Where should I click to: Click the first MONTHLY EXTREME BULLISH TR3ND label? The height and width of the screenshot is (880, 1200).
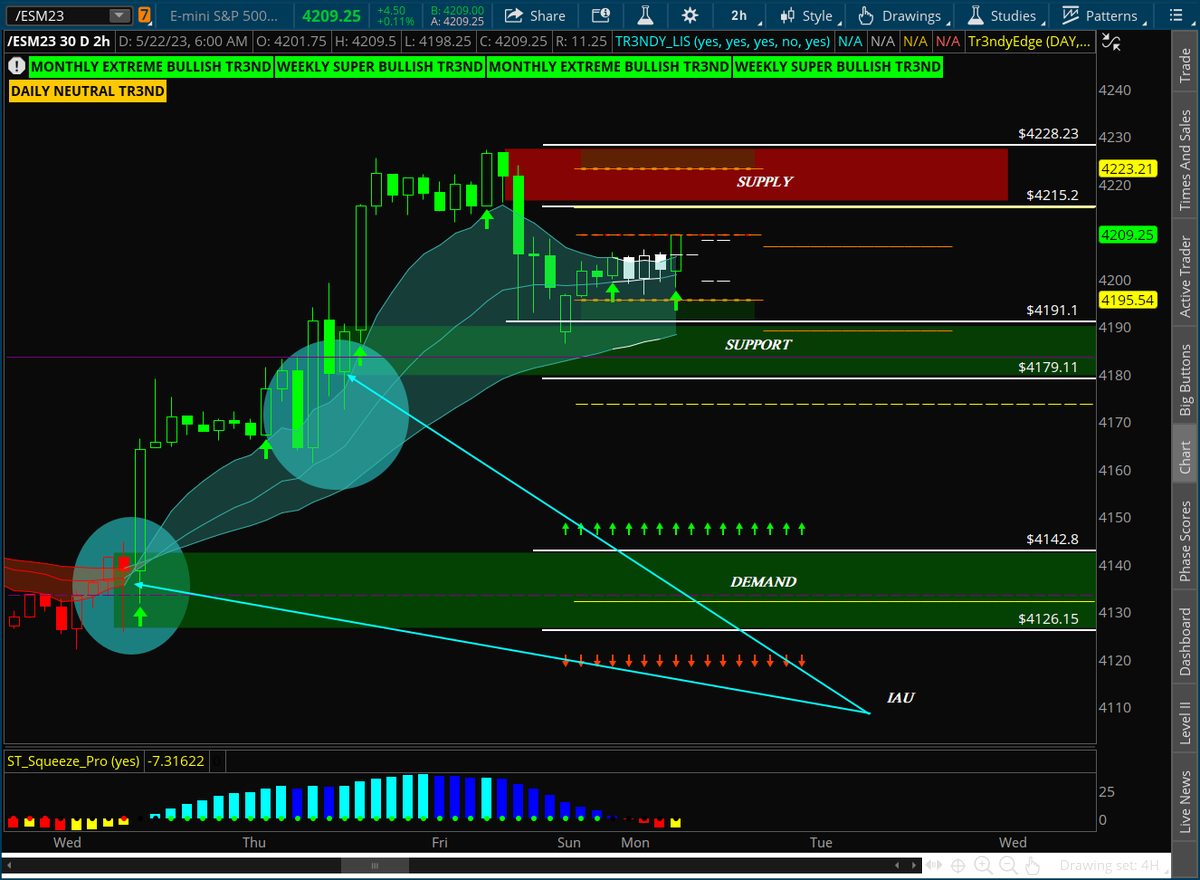[151, 66]
